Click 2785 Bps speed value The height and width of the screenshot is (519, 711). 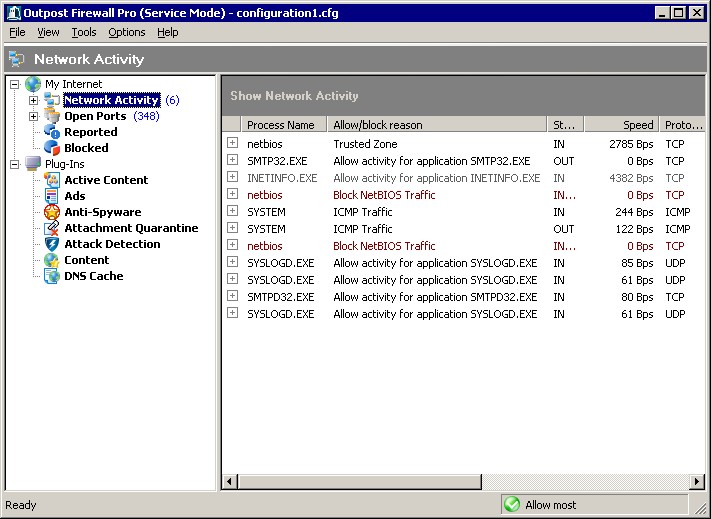click(631, 144)
